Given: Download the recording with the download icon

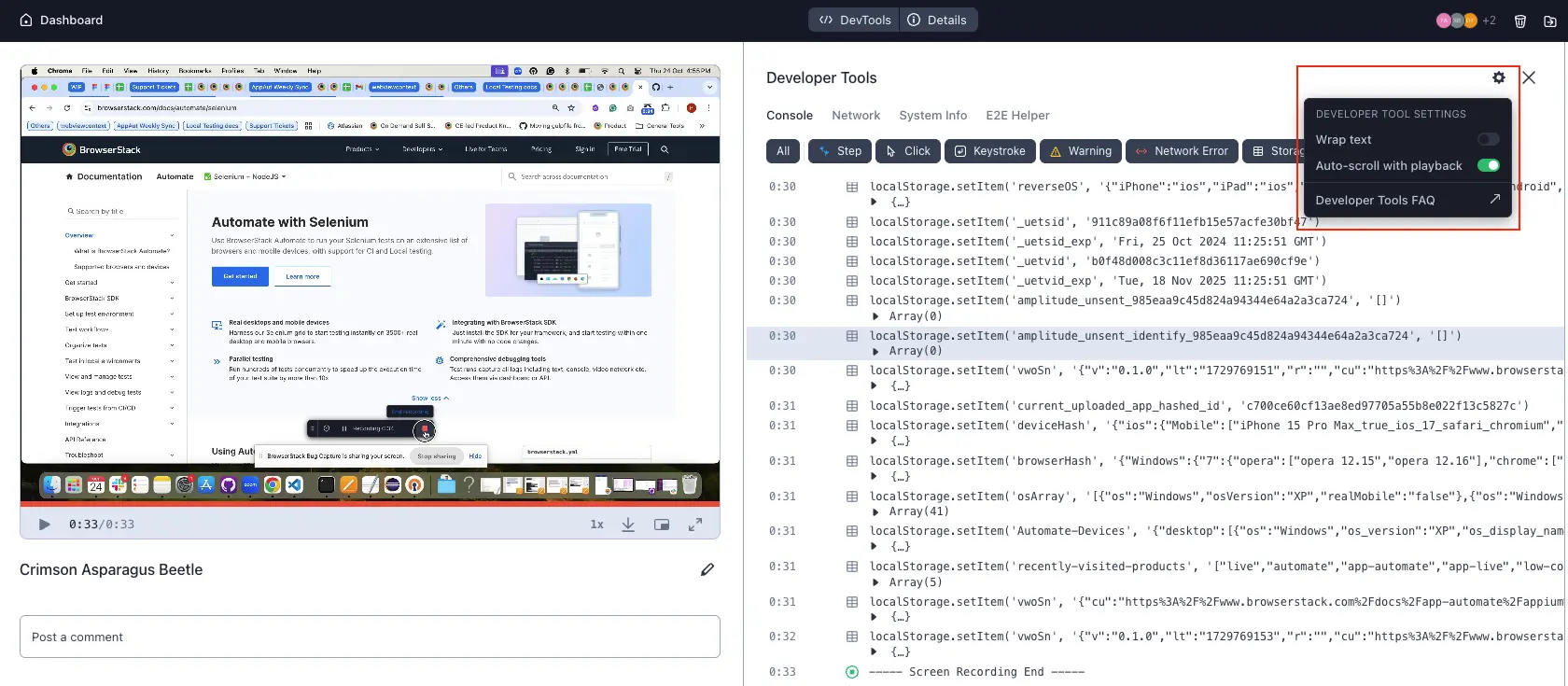Looking at the screenshot, I should pyautogui.click(x=628, y=525).
